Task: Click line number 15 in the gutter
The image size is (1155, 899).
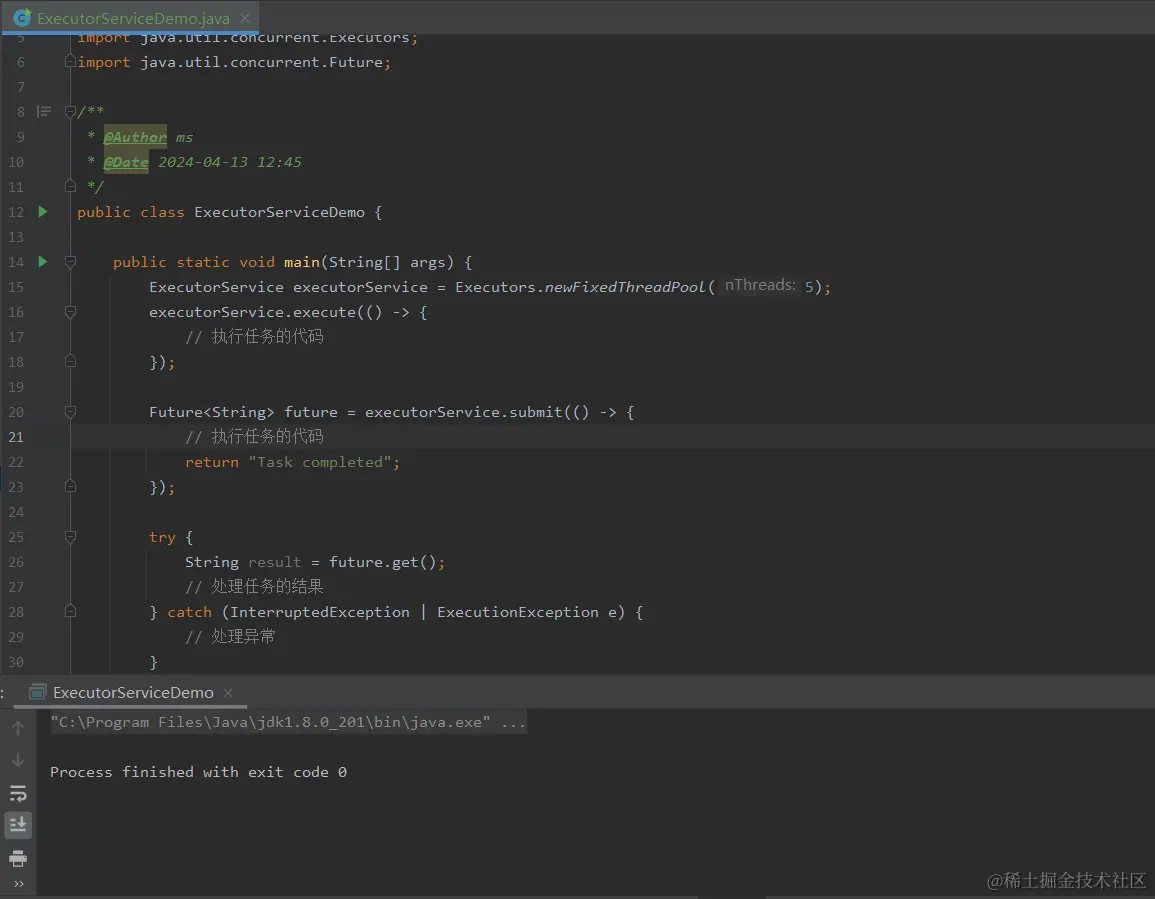Action: pos(16,287)
